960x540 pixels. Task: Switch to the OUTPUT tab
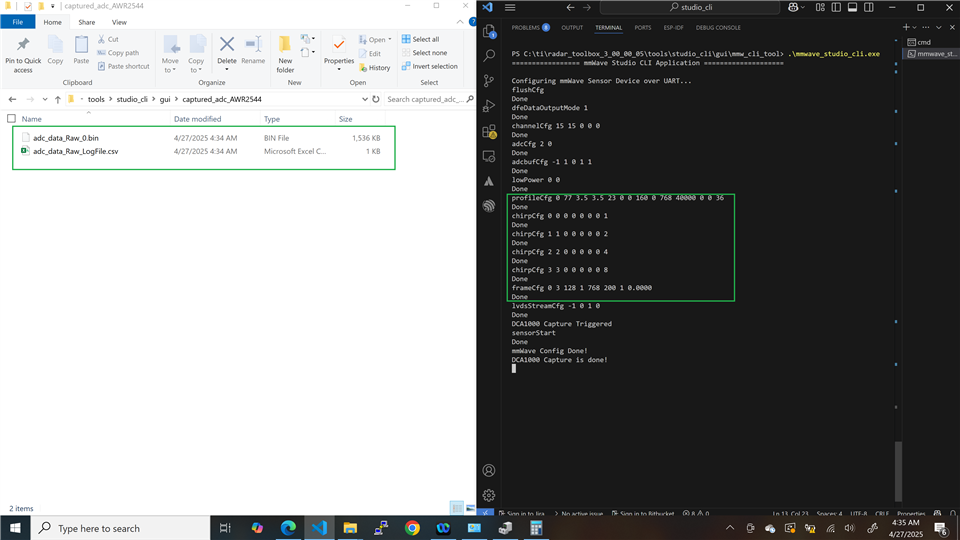(572, 28)
